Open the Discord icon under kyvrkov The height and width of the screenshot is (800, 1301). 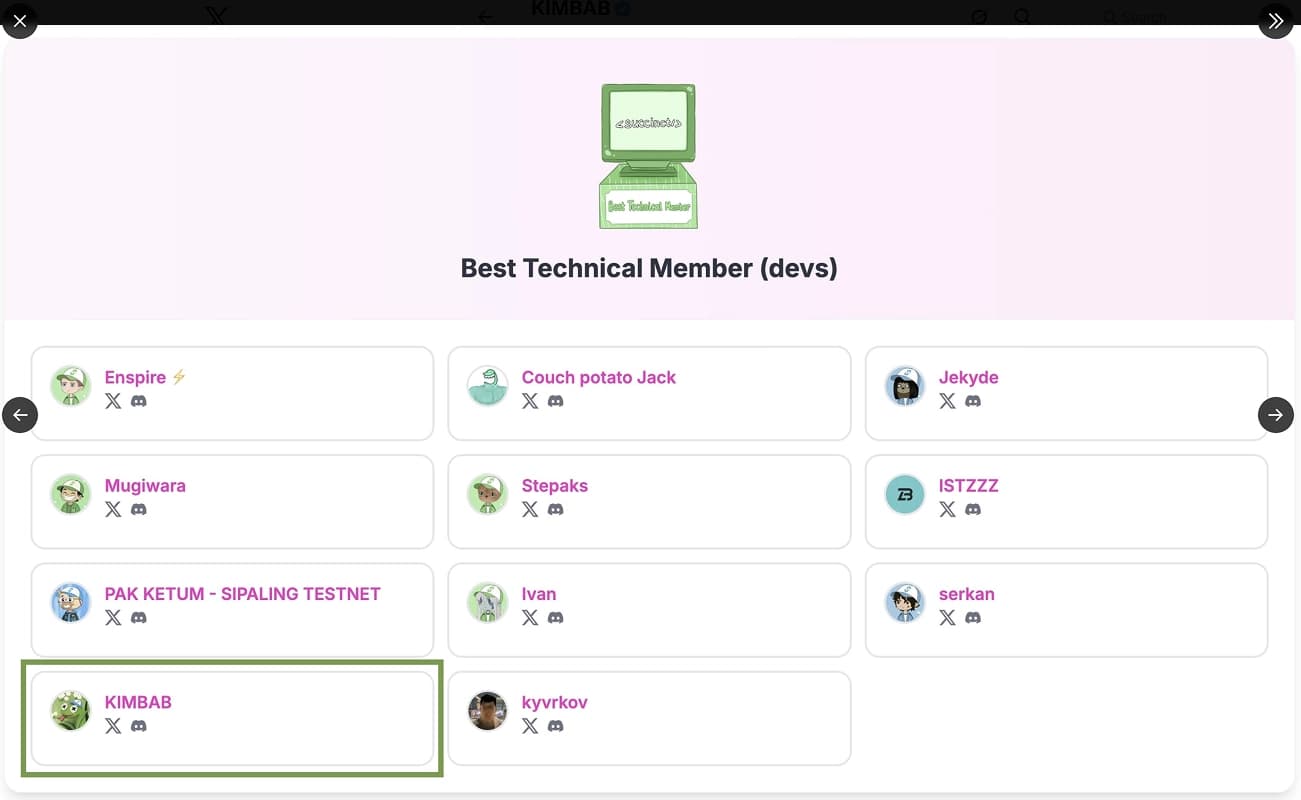(x=556, y=726)
